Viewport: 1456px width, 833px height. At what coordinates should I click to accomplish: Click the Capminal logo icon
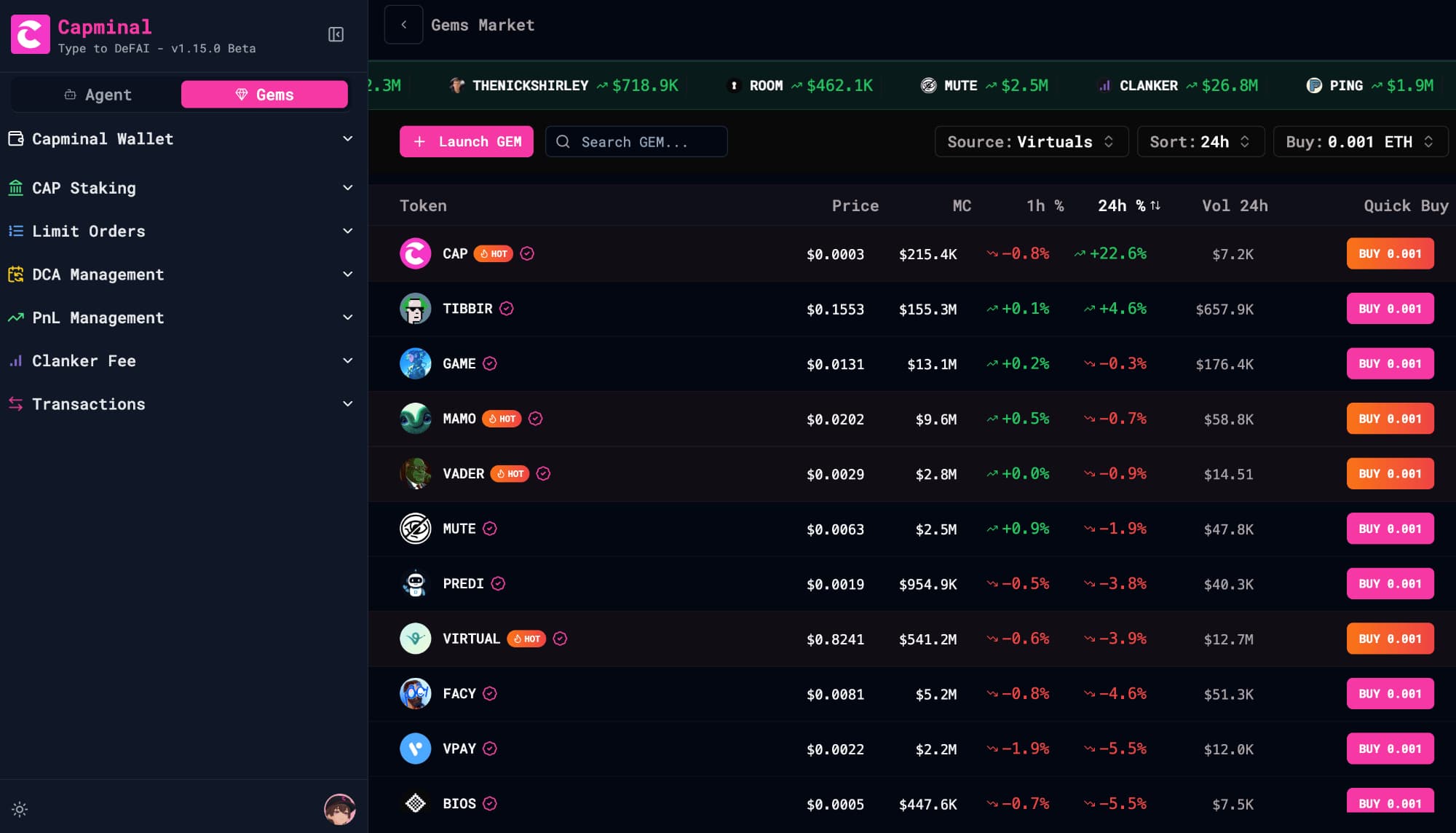[31, 34]
